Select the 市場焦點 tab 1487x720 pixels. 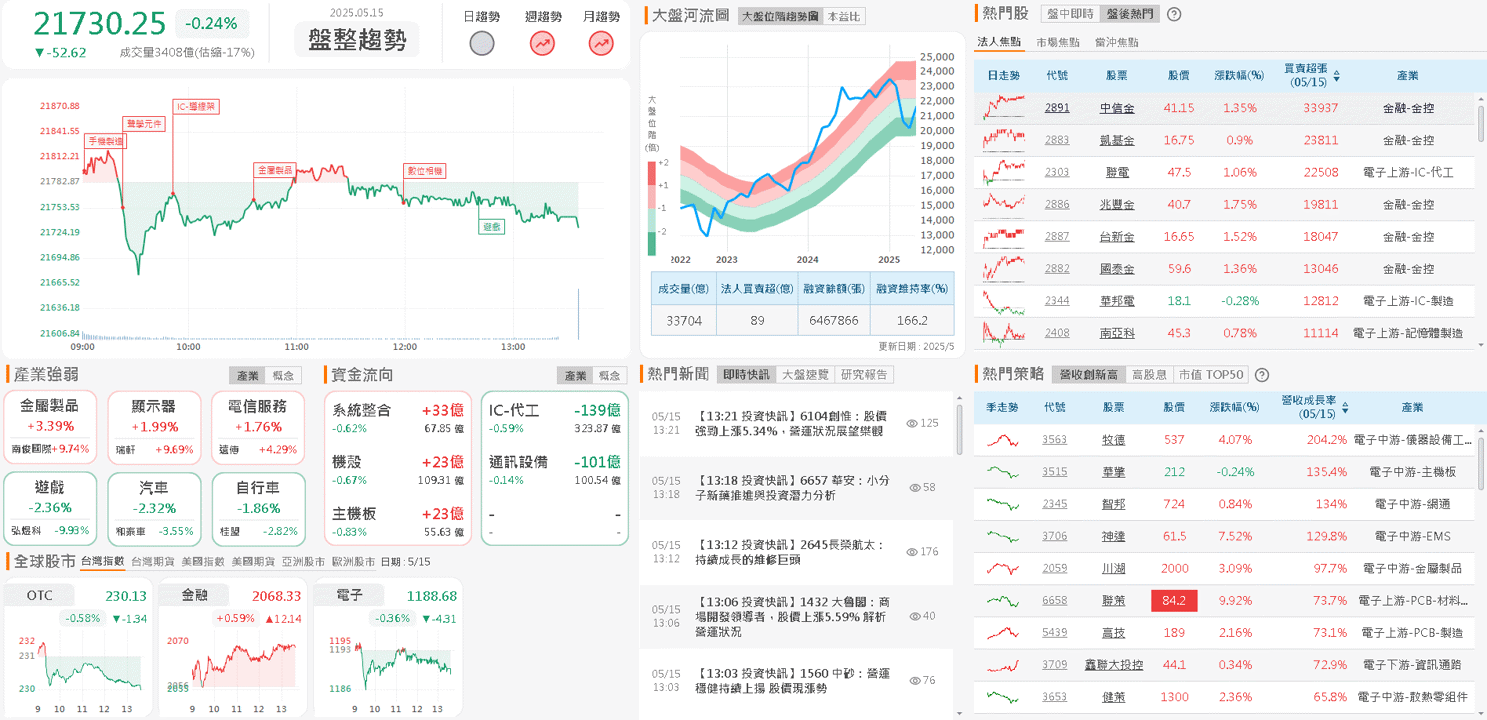pos(1058,42)
